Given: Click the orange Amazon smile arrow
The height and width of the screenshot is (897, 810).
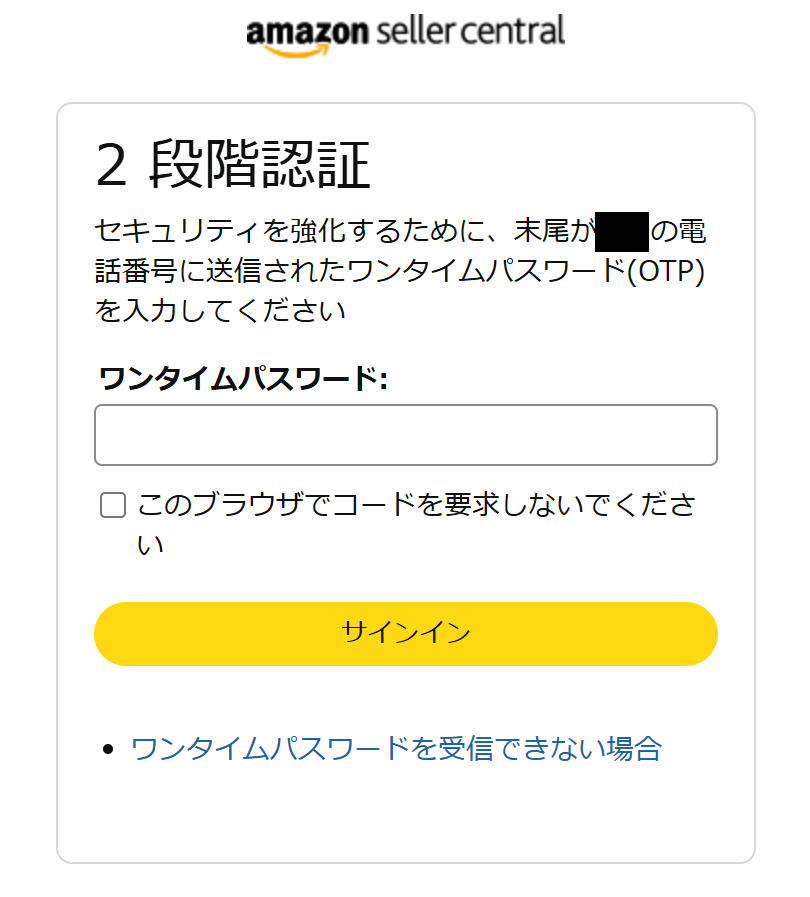Looking at the screenshot, I should point(297,51).
